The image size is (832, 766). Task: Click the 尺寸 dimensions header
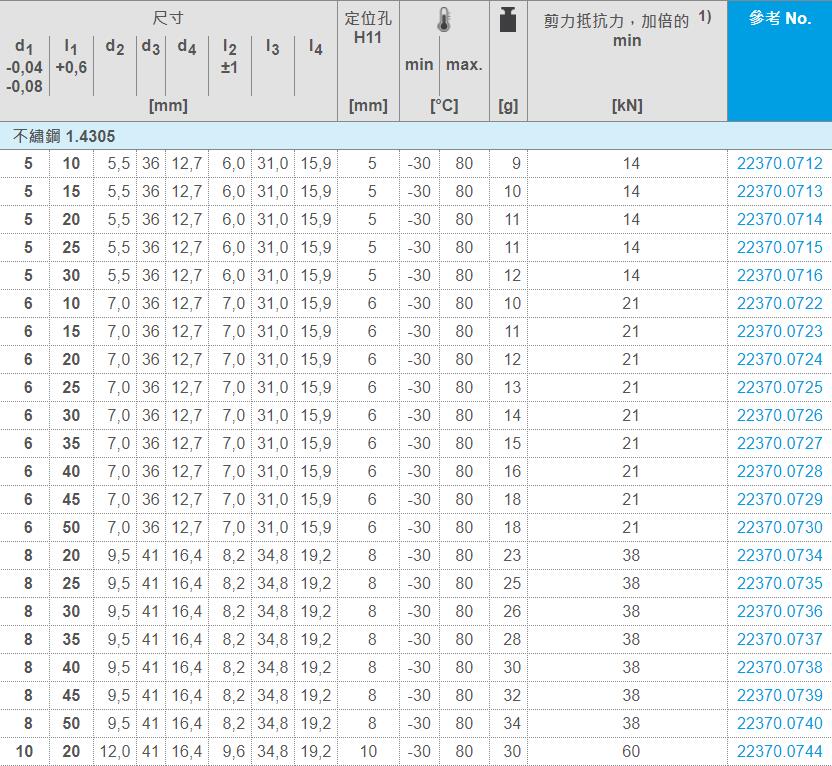pyautogui.click(x=168, y=18)
